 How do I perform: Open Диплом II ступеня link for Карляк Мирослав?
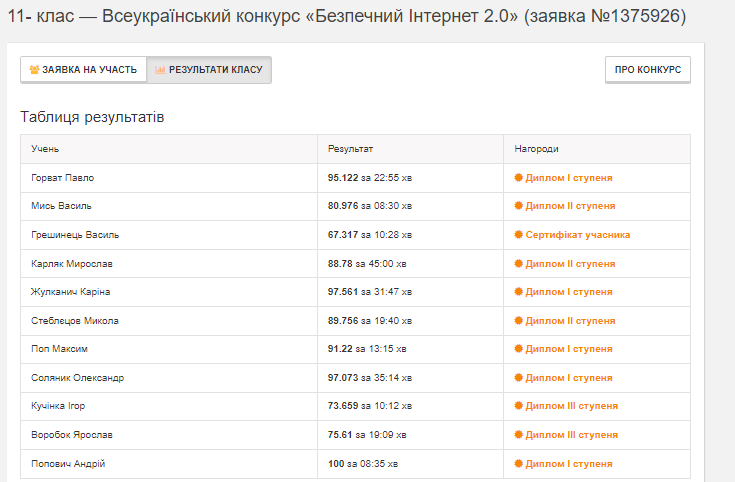570,264
